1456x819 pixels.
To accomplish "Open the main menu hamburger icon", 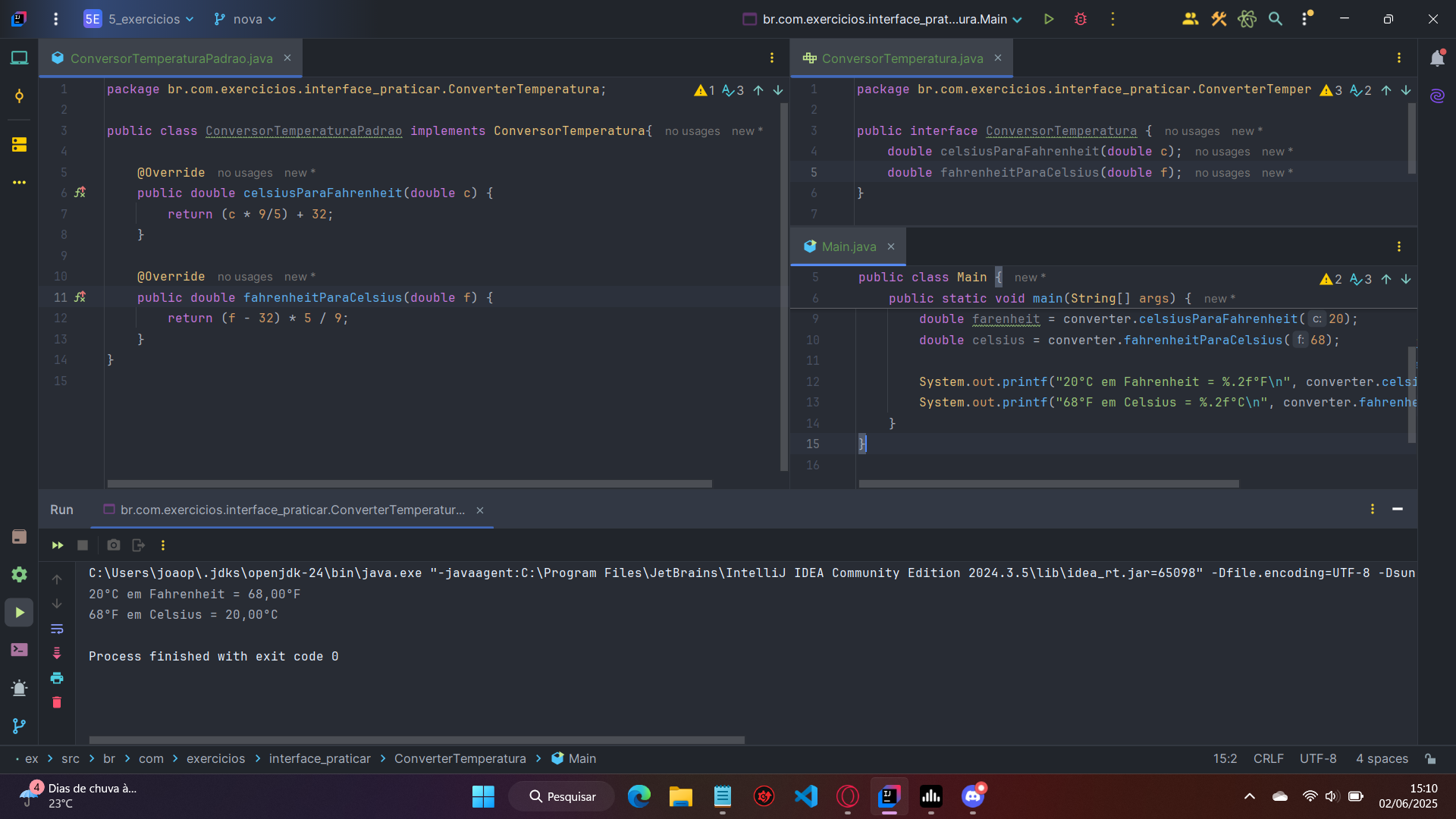I will 55,19.
